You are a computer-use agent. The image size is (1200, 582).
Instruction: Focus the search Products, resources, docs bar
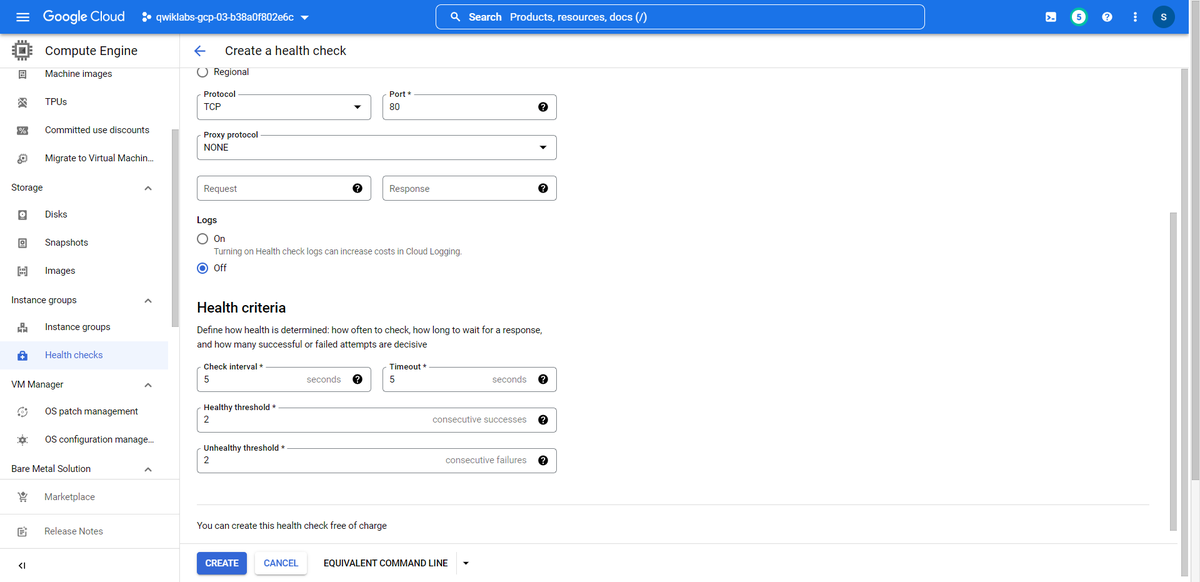tap(680, 17)
